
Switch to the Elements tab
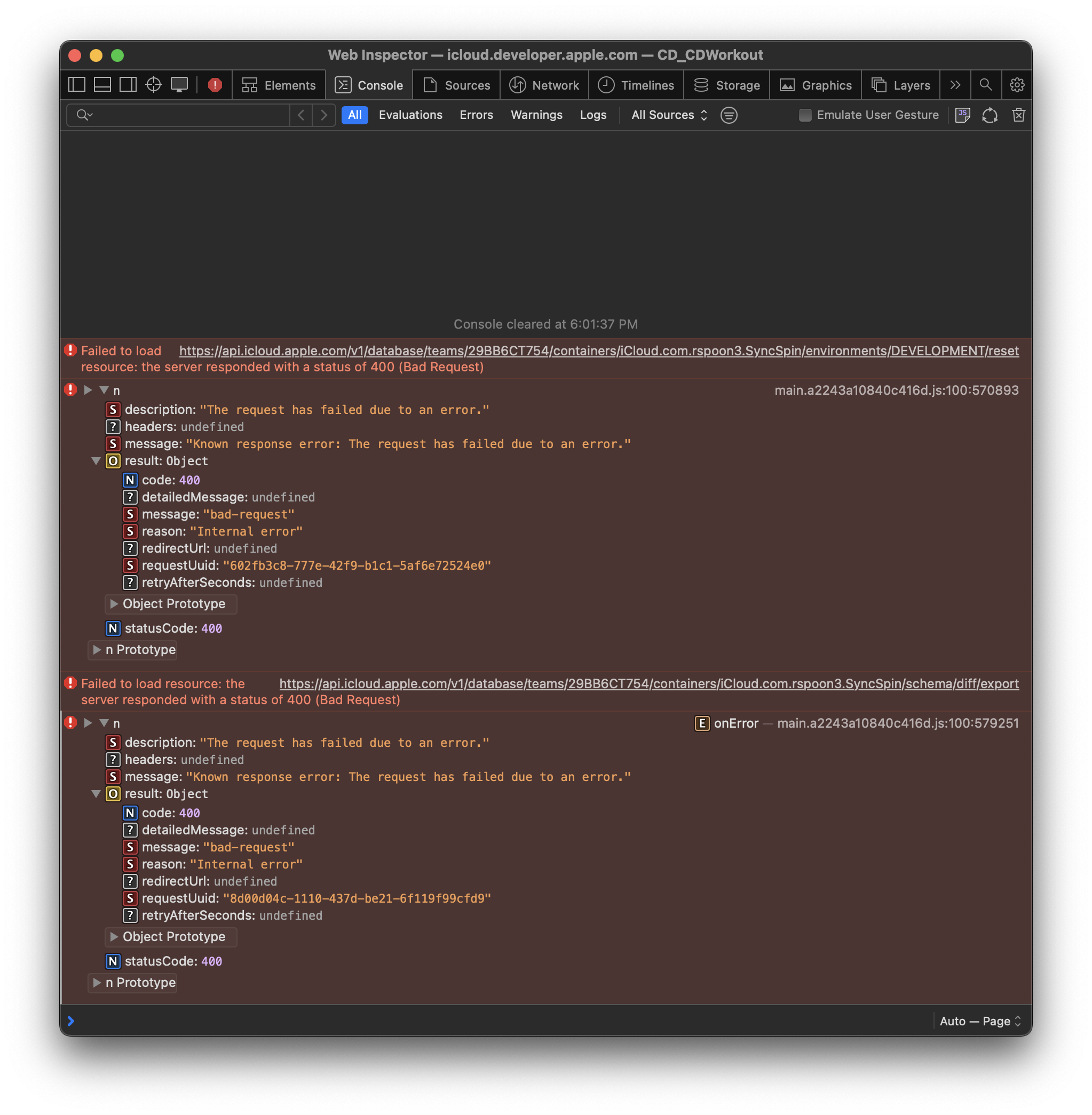[279, 85]
